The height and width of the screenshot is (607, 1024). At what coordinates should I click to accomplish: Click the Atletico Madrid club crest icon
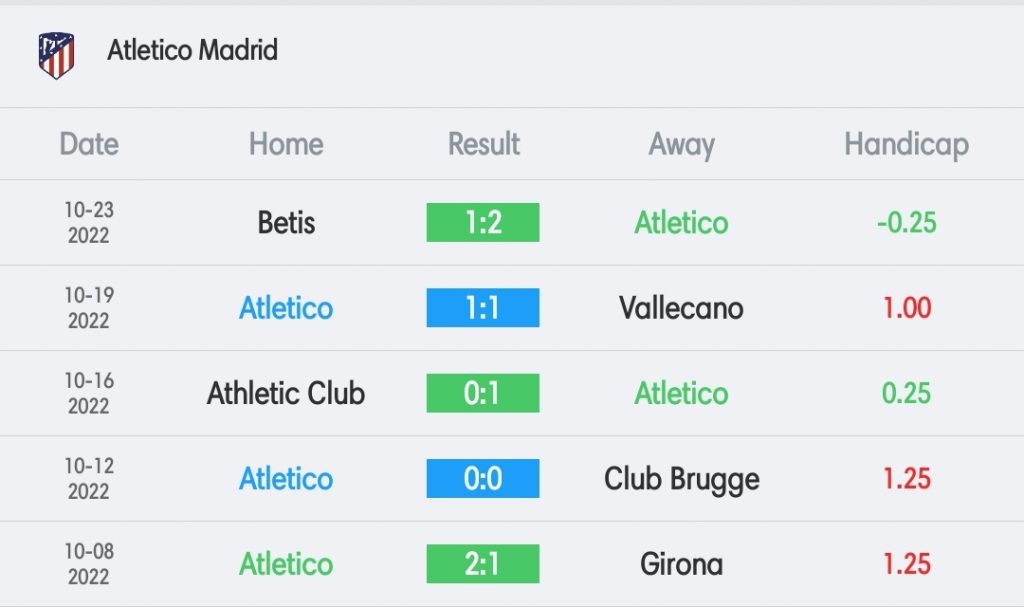(x=56, y=55)
